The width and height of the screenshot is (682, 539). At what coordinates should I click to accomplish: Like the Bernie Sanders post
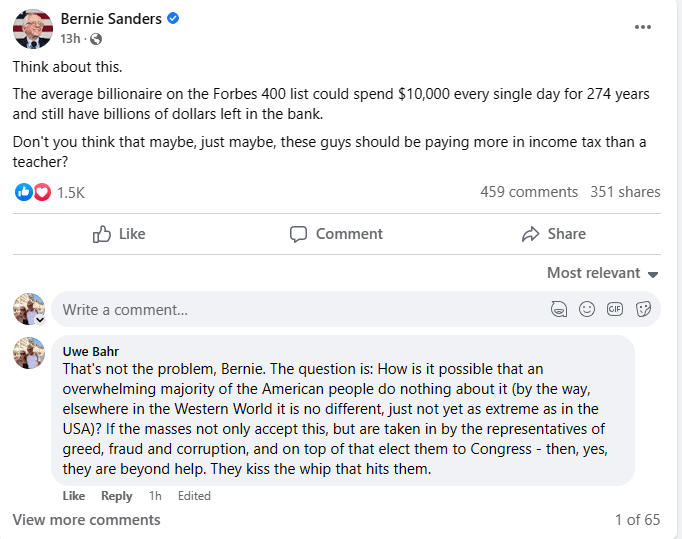119,234
